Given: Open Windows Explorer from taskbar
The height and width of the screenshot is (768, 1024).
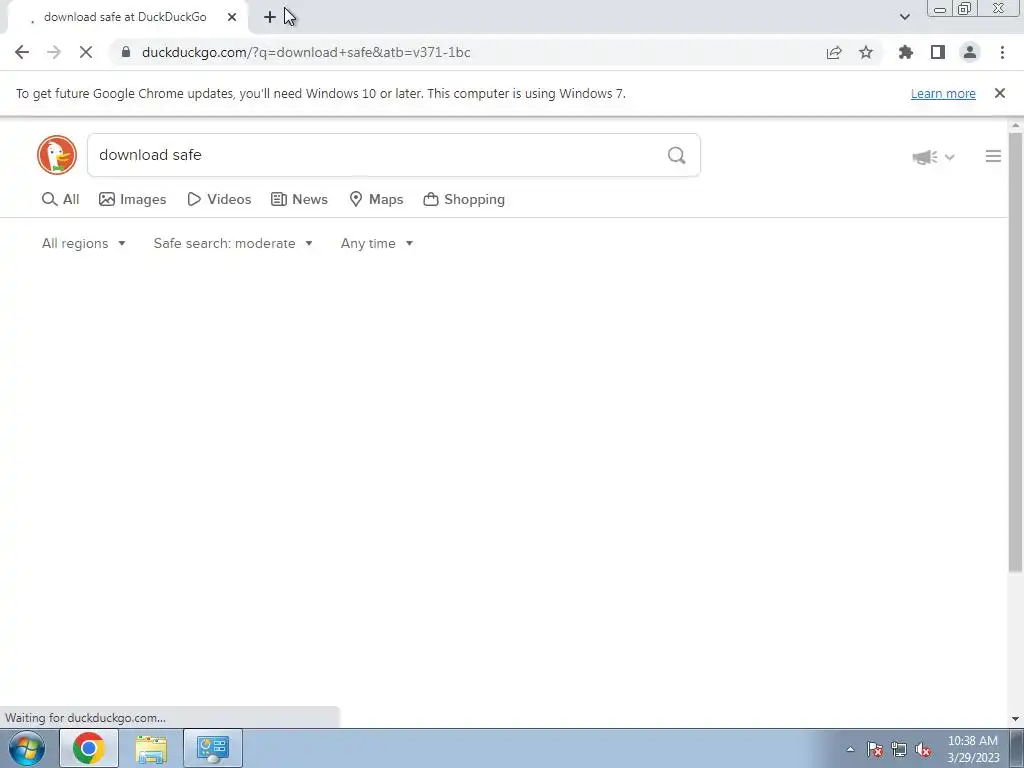Looking at the screenshot, I should (x=151, y=748).
